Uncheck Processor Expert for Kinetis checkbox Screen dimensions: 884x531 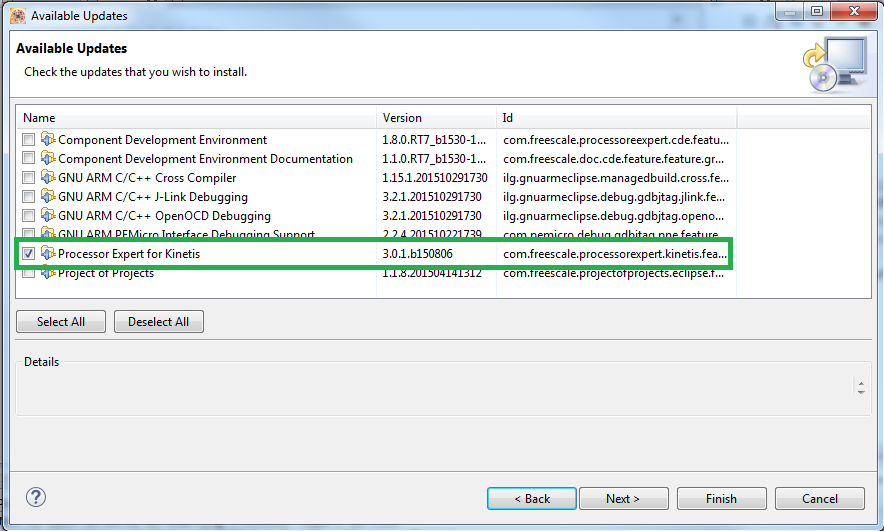point(28,254)
